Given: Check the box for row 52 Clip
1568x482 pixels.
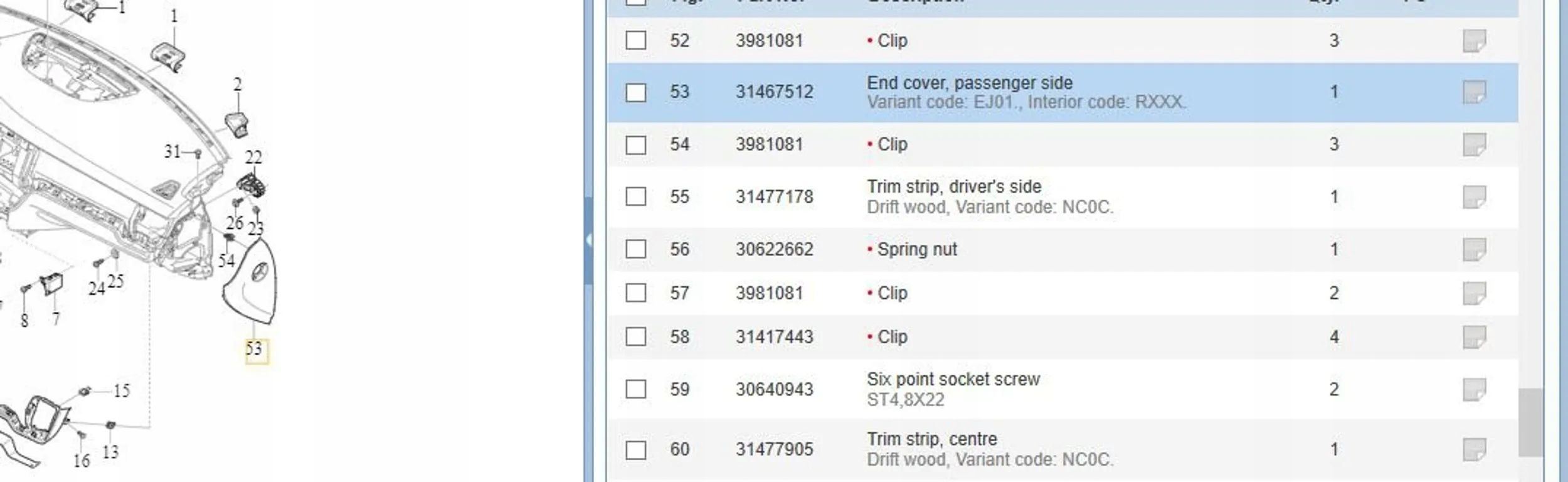Looking at the screenshot, I should click(636, 41).
